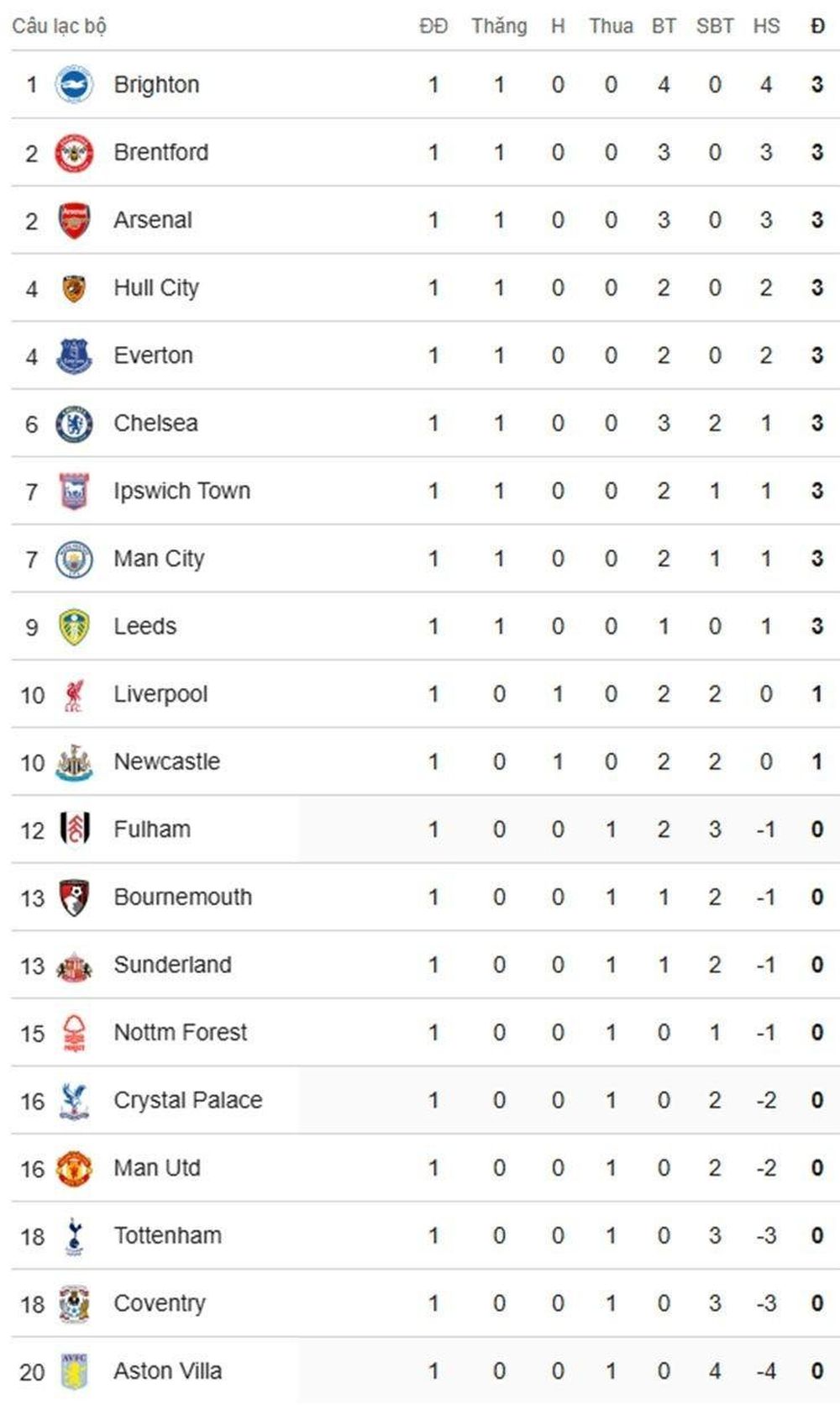840x1416 pixels.
Task: Click the Thắng column header
Action: point(499,26)
